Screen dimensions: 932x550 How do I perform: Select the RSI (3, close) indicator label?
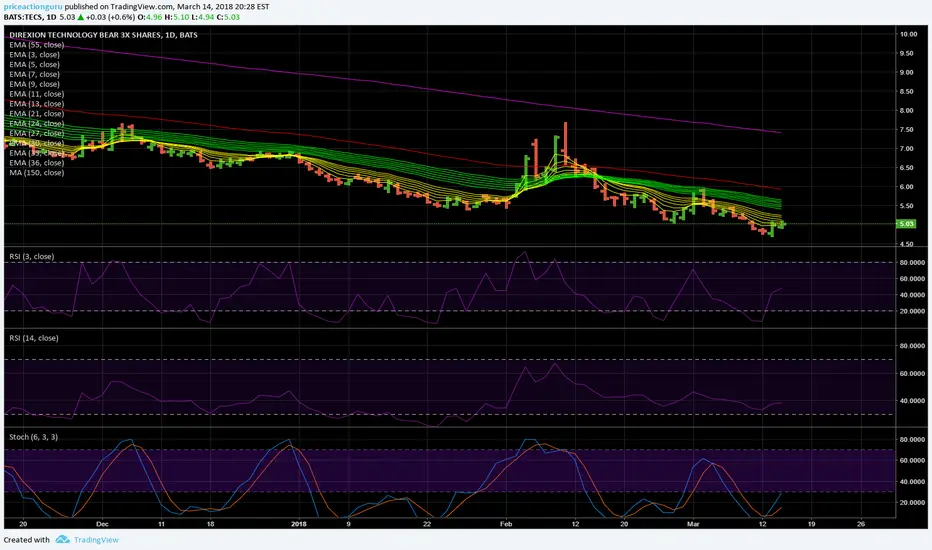(32, 256)
